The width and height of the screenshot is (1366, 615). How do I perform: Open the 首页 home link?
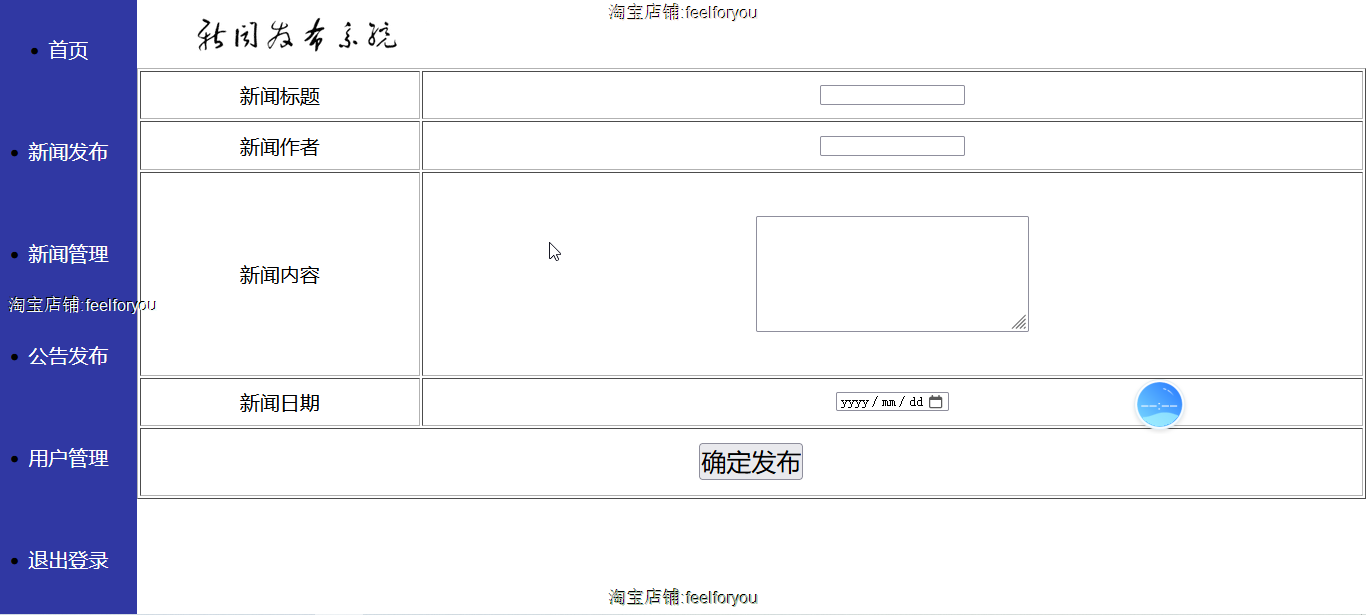[x=68, y=50]
